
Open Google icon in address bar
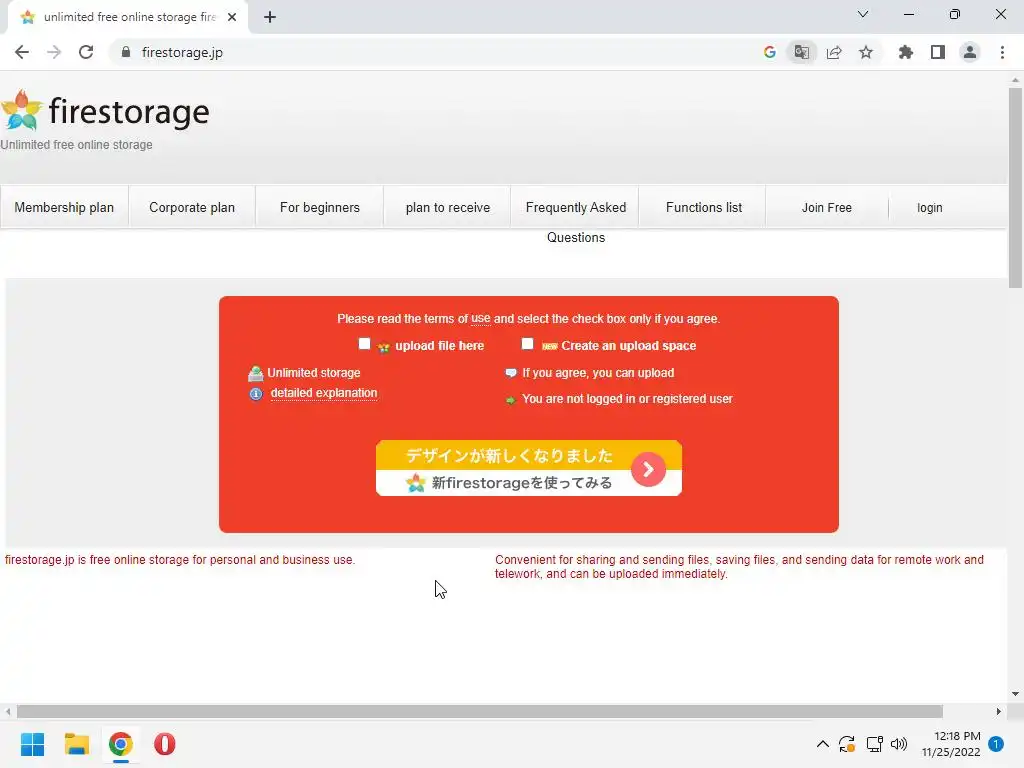[x=769, y=52]
